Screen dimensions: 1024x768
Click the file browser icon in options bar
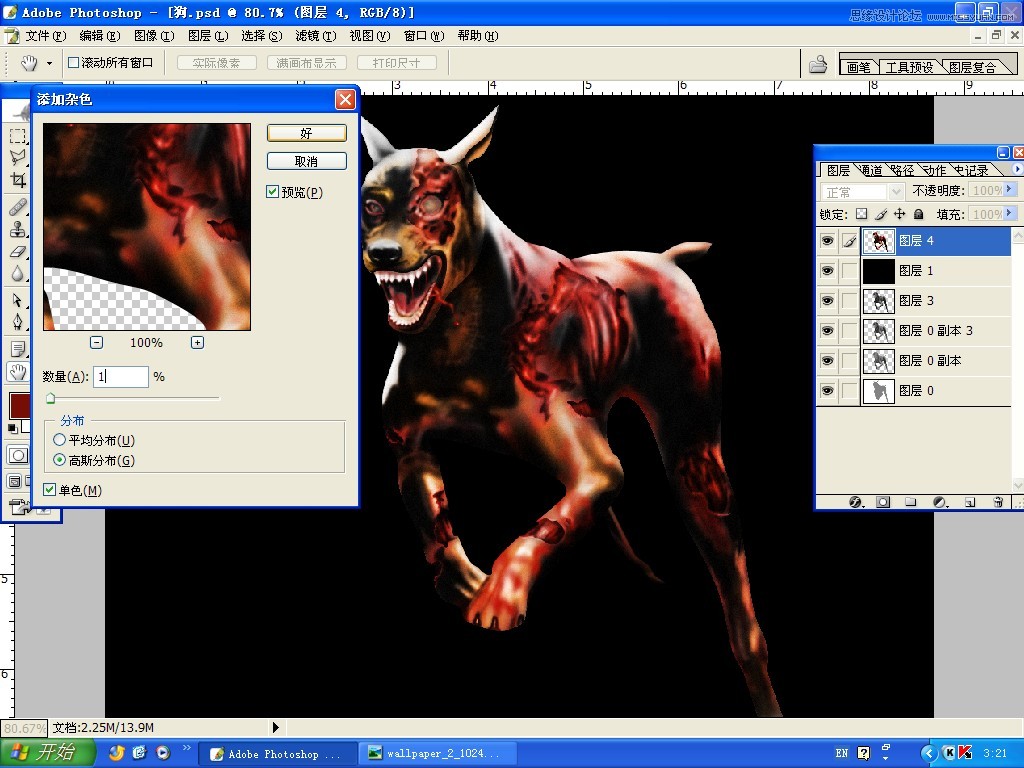pyautogui.click(x=818, y=64)
